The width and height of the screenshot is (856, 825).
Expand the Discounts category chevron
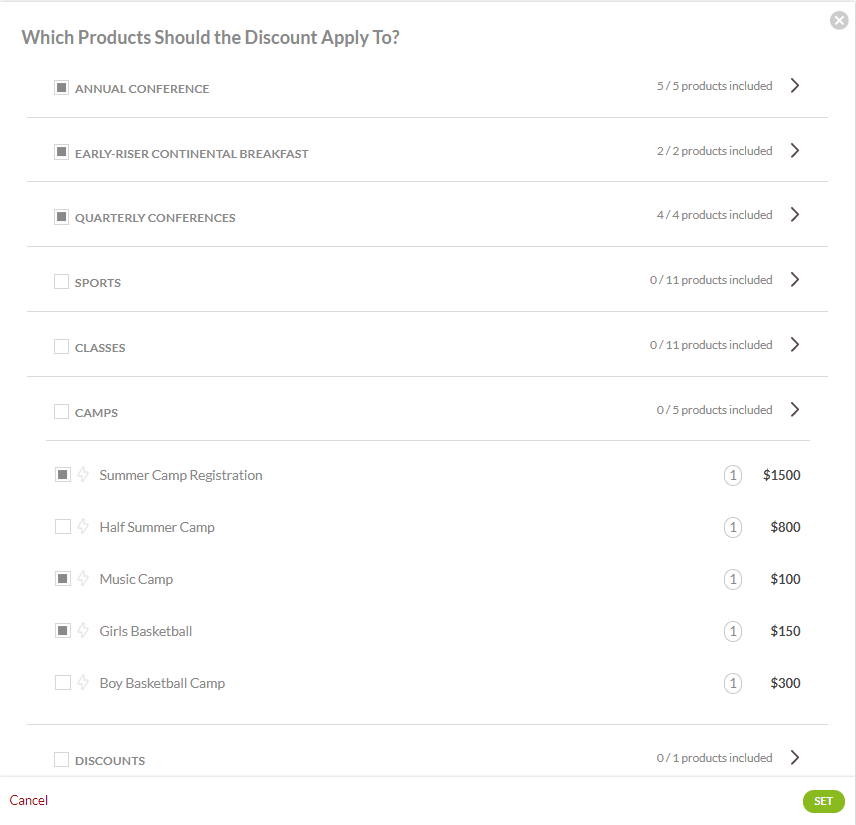795,758
